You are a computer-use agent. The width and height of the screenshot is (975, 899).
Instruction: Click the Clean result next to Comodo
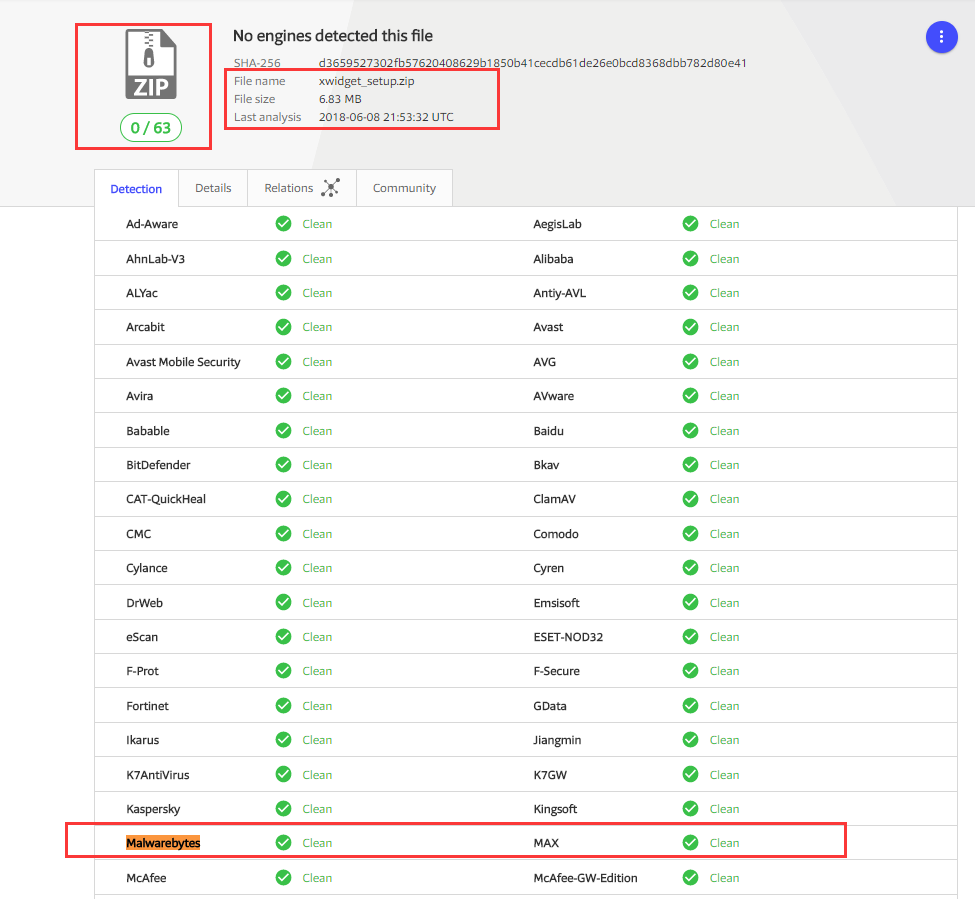pos(724,534)
